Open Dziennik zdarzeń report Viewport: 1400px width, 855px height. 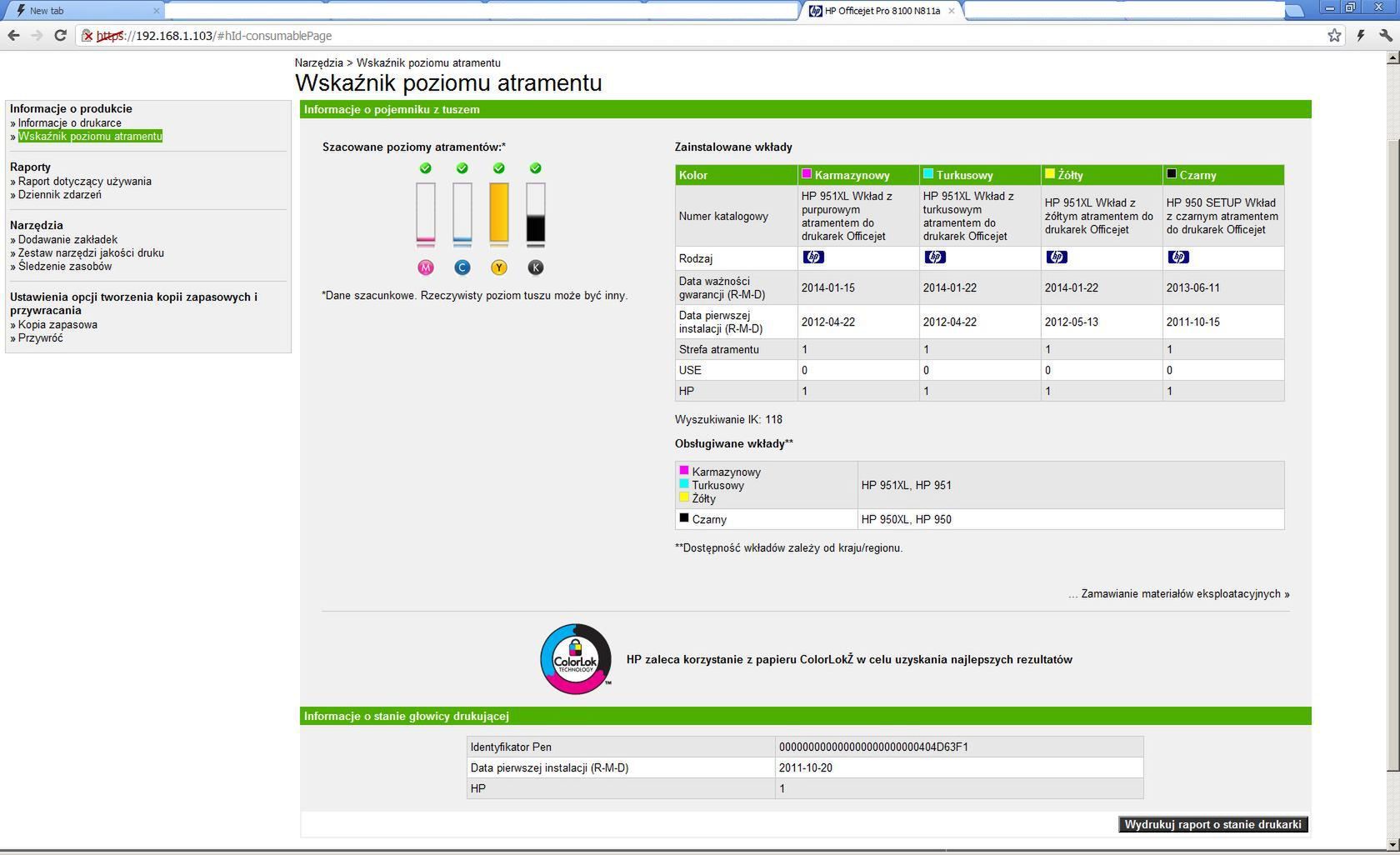[x=60, y=194]
